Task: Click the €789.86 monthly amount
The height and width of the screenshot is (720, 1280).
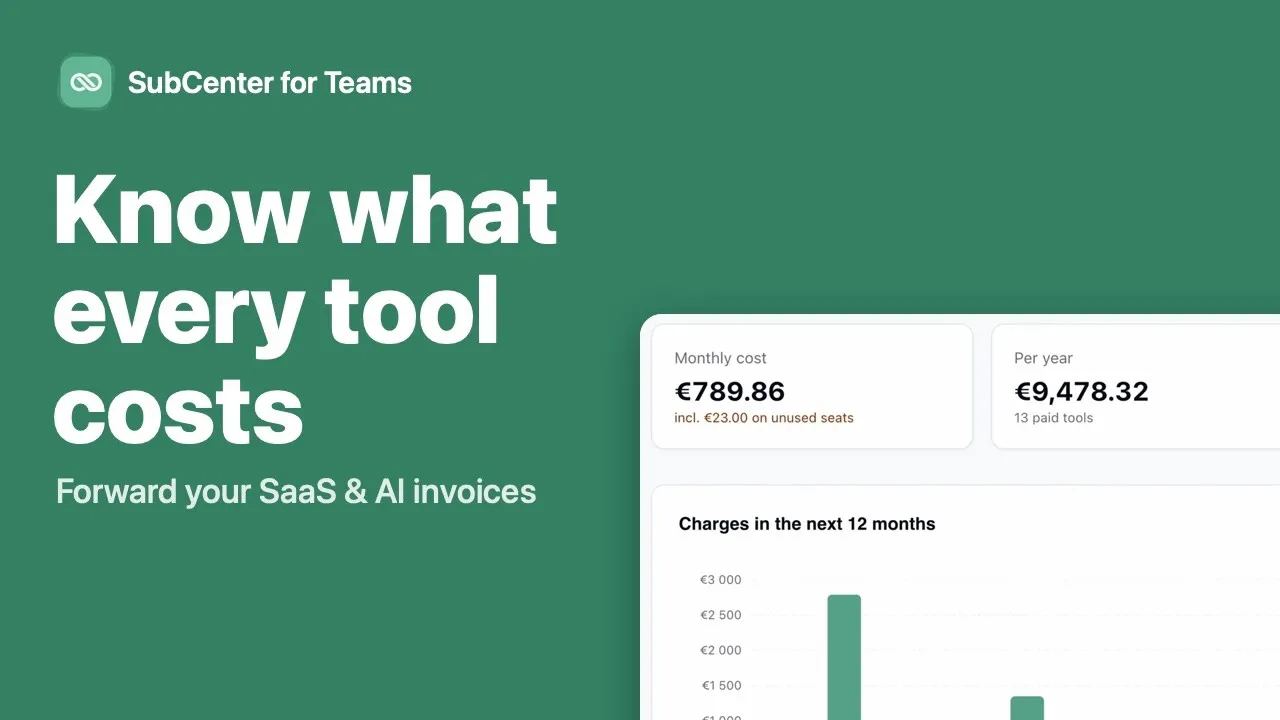Action: coord(730,391)
